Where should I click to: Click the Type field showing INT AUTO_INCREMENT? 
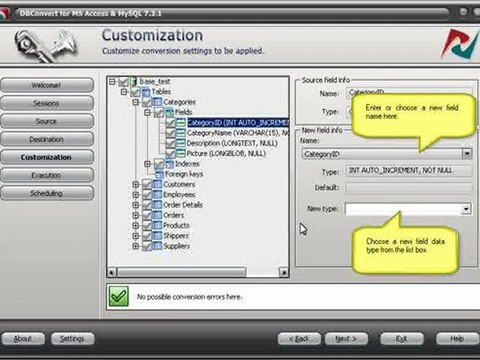409,171
